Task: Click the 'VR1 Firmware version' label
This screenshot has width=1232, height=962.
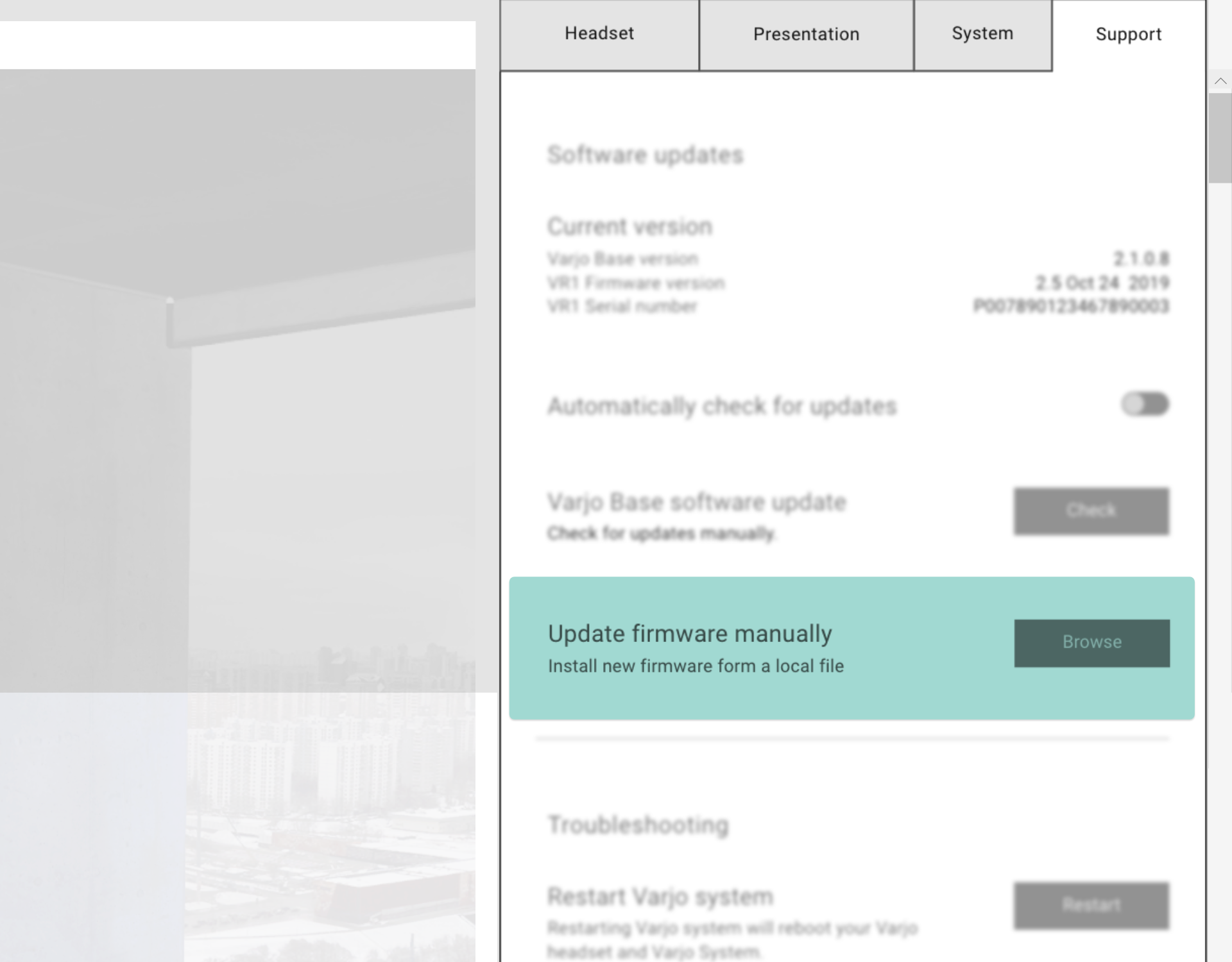Action: pos(636,282)
